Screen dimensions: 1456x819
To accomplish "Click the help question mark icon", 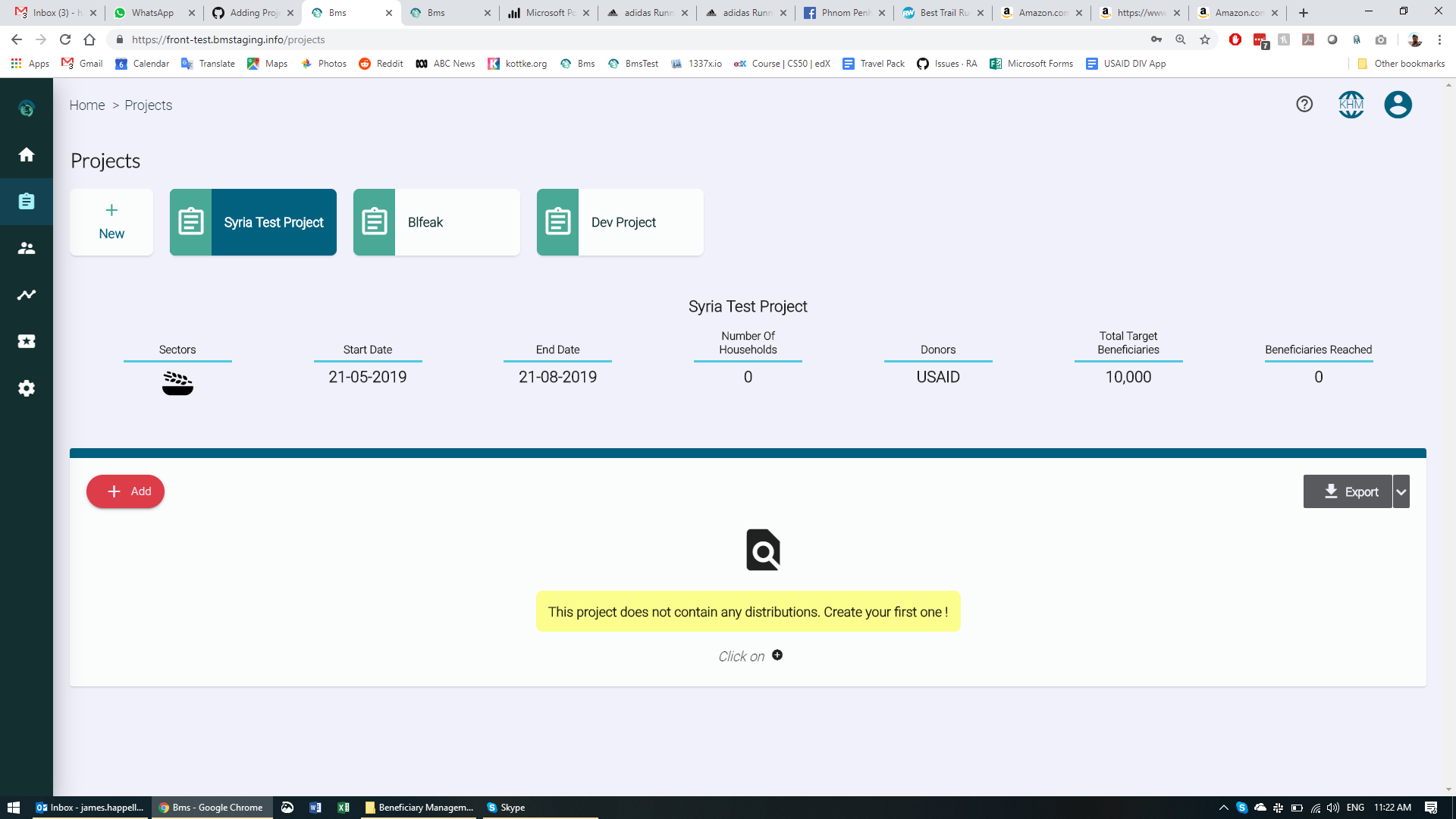I will 1304,105.
